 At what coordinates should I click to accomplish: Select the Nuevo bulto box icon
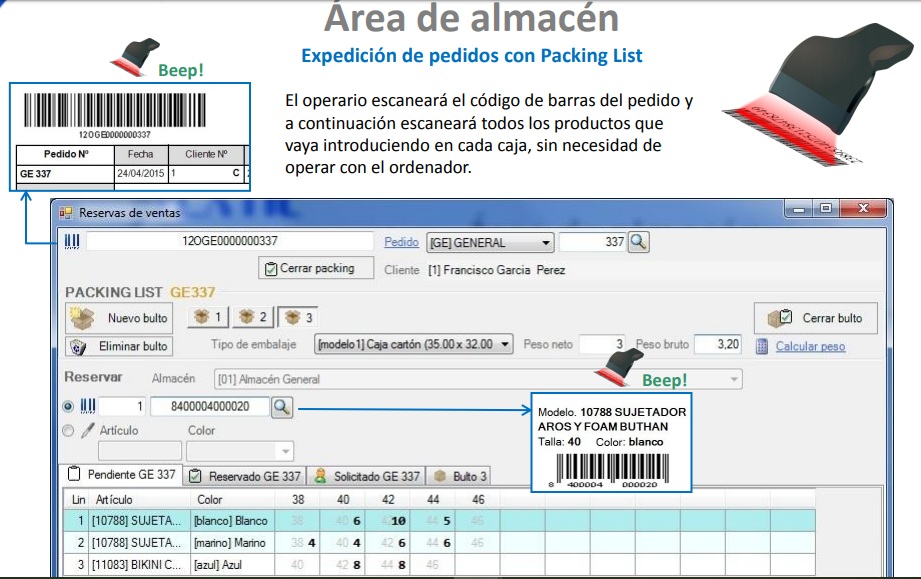tap(79, 320)
